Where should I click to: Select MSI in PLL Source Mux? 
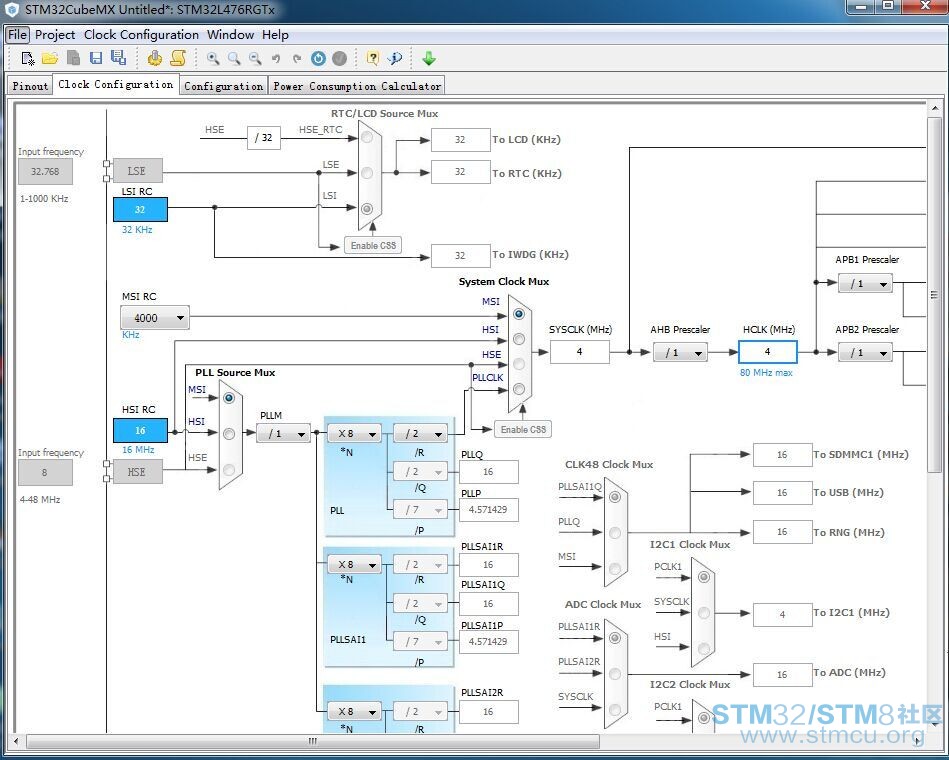(229, 398)
